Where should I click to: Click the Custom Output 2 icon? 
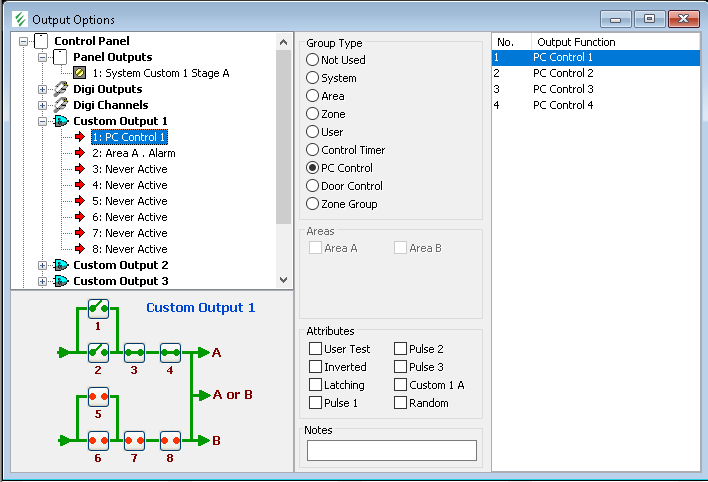pos(60,265)
